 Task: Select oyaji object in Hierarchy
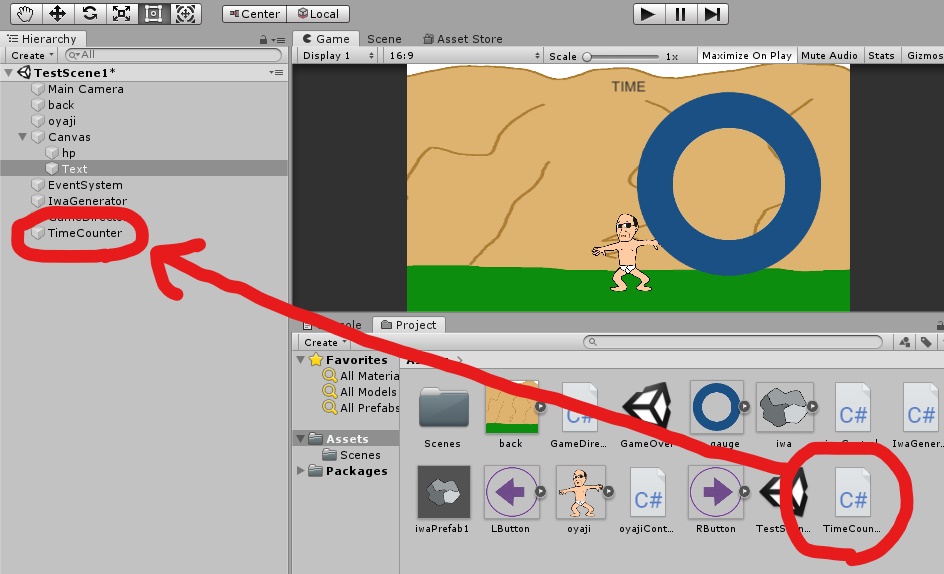click(62, 121)
